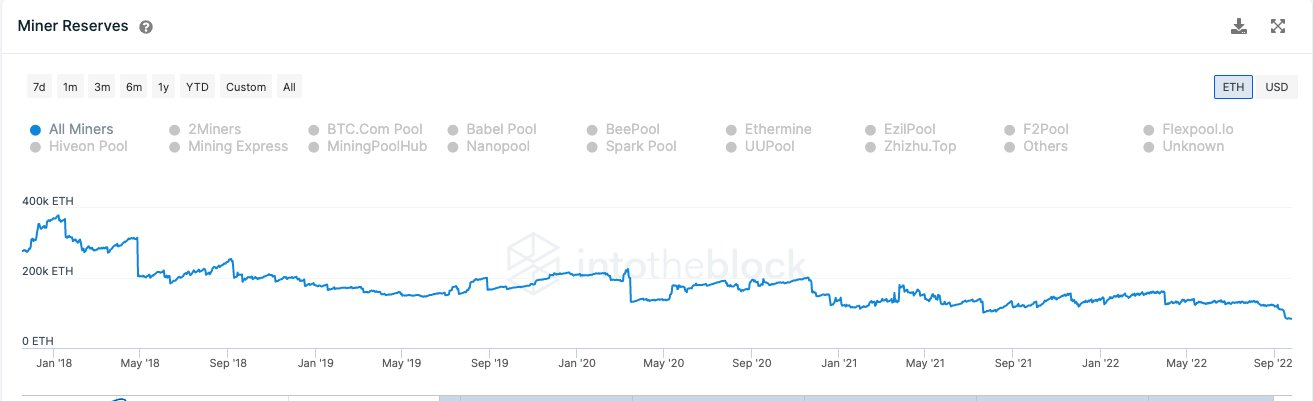Select the 1y time range

pos(163,87)
